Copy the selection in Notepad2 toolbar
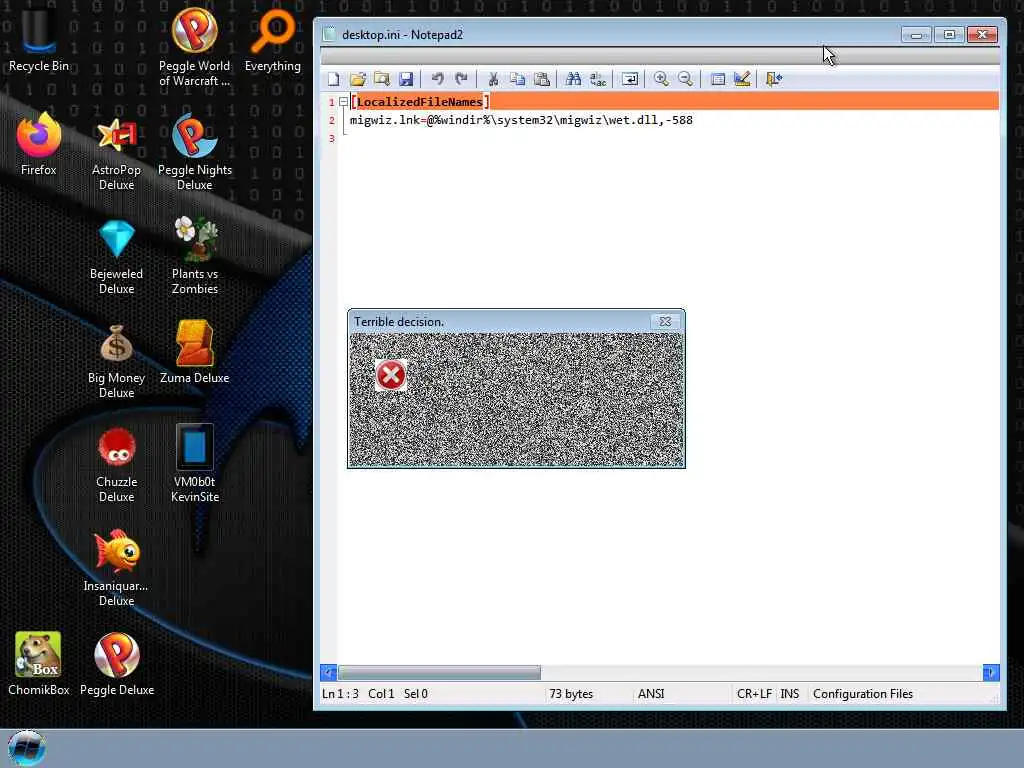 tap(517, 79)
